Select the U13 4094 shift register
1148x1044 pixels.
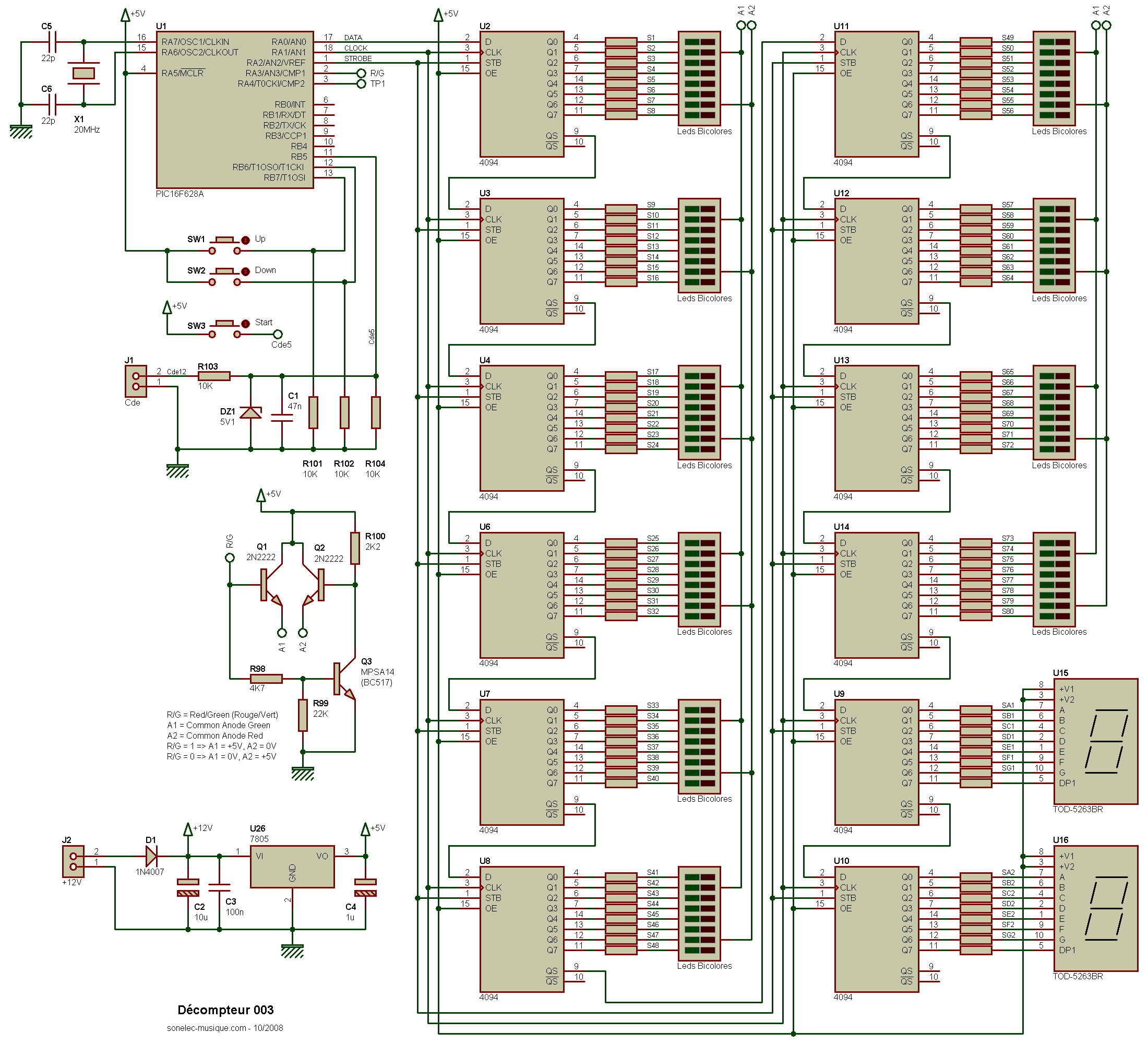[877, 429]
